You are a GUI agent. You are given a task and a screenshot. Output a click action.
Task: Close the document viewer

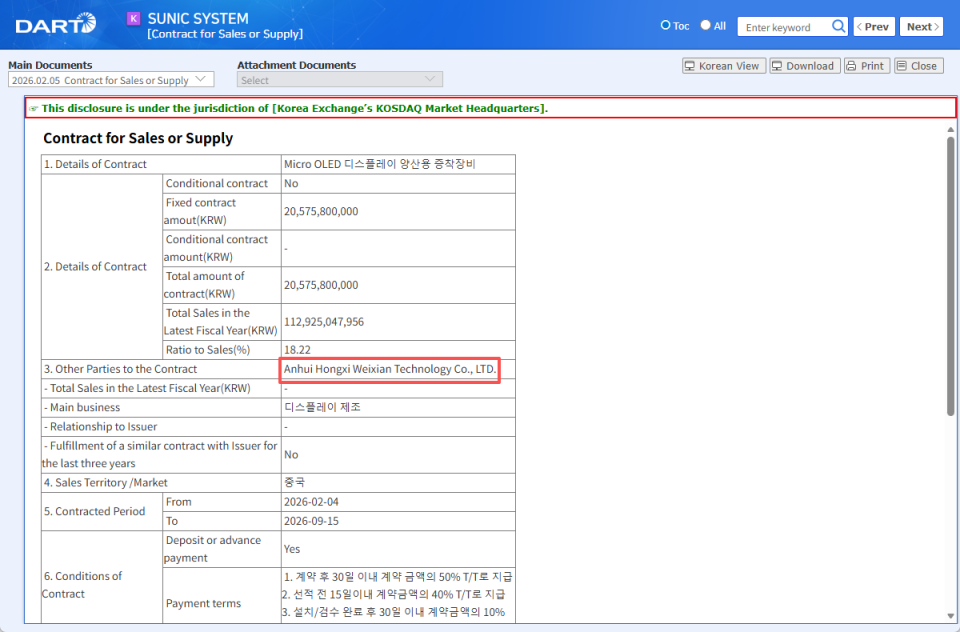coord(917,66)
